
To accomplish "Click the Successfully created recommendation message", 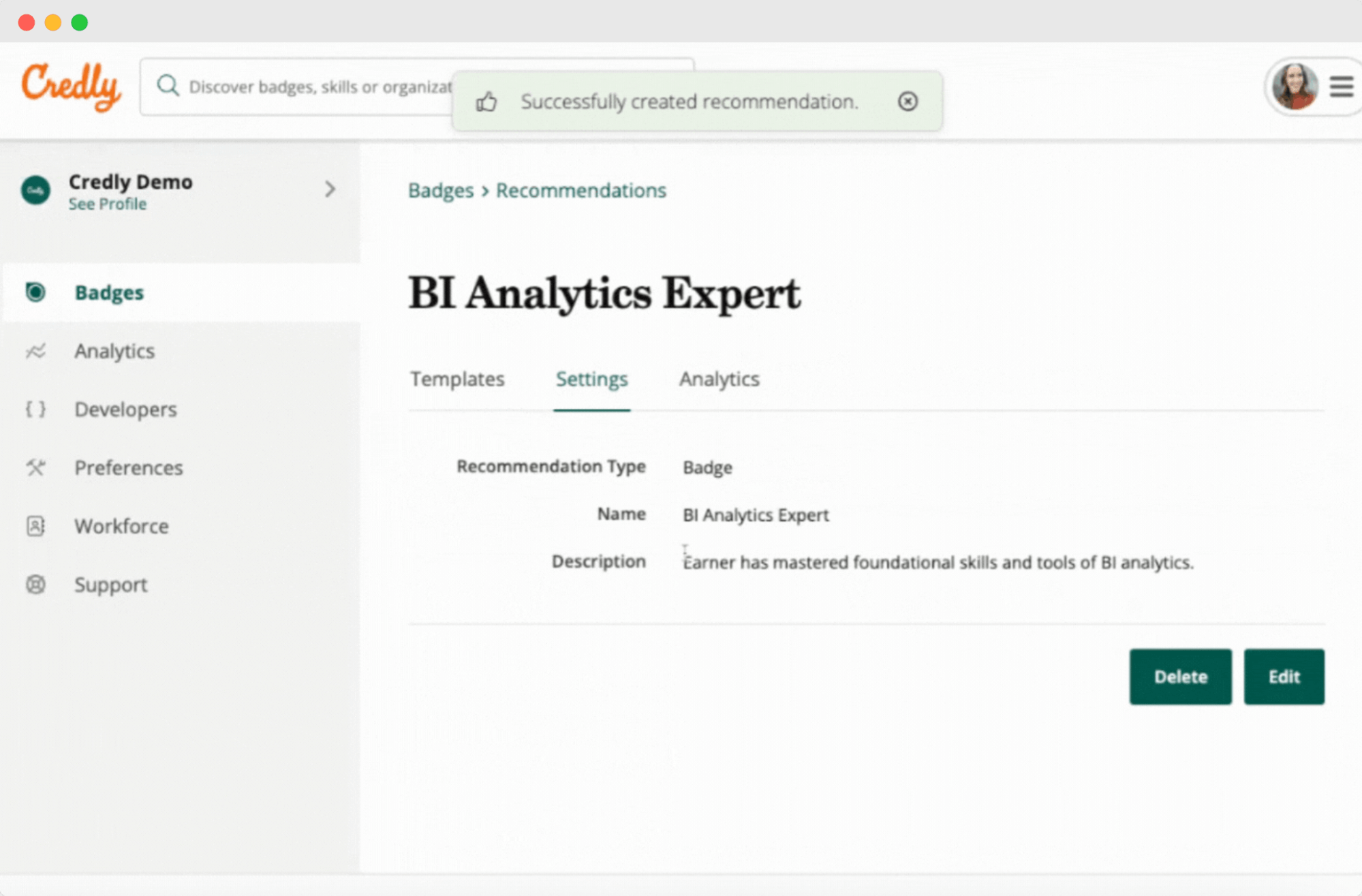I will [x=690, y=102].
